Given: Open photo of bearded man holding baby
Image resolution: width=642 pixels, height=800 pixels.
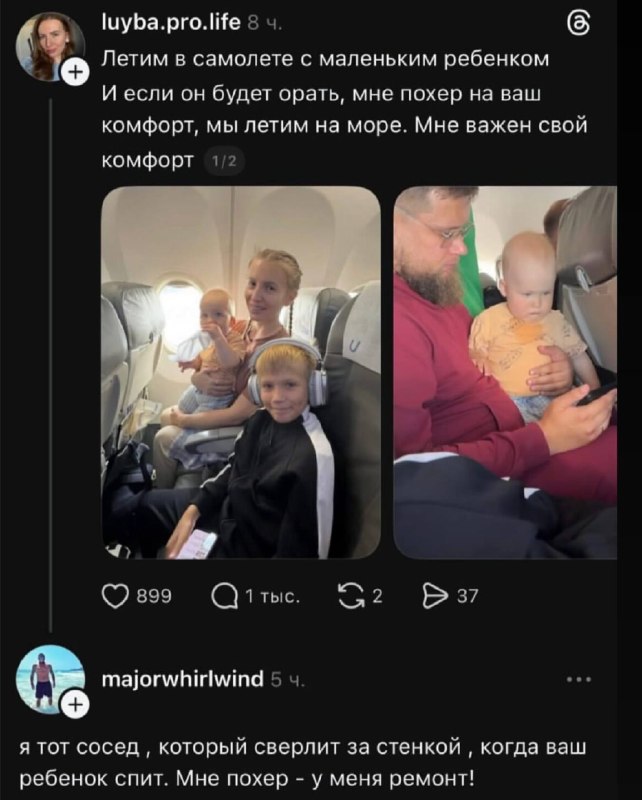Looking at the screenshot, I should click(x=504, y=372).
